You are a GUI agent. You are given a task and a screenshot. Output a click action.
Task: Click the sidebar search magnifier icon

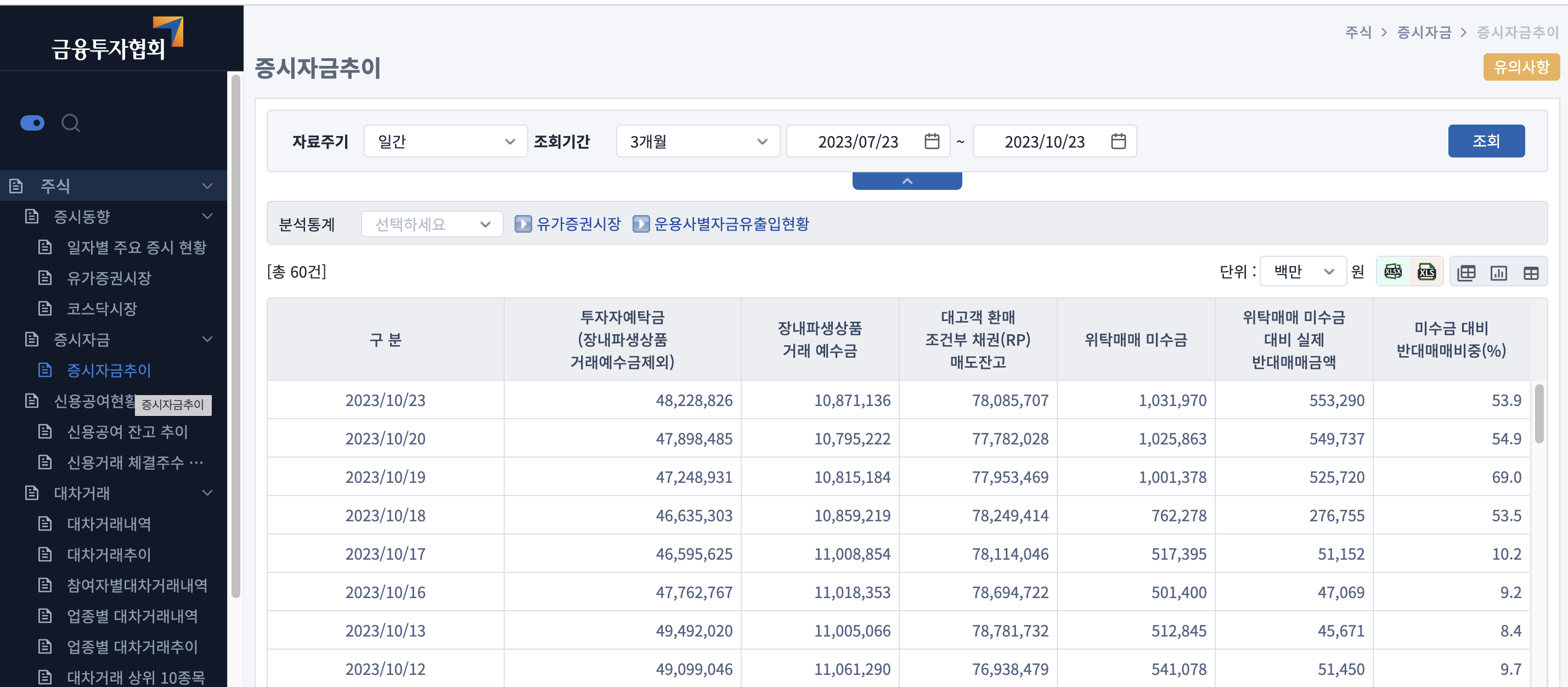[71, 123]
